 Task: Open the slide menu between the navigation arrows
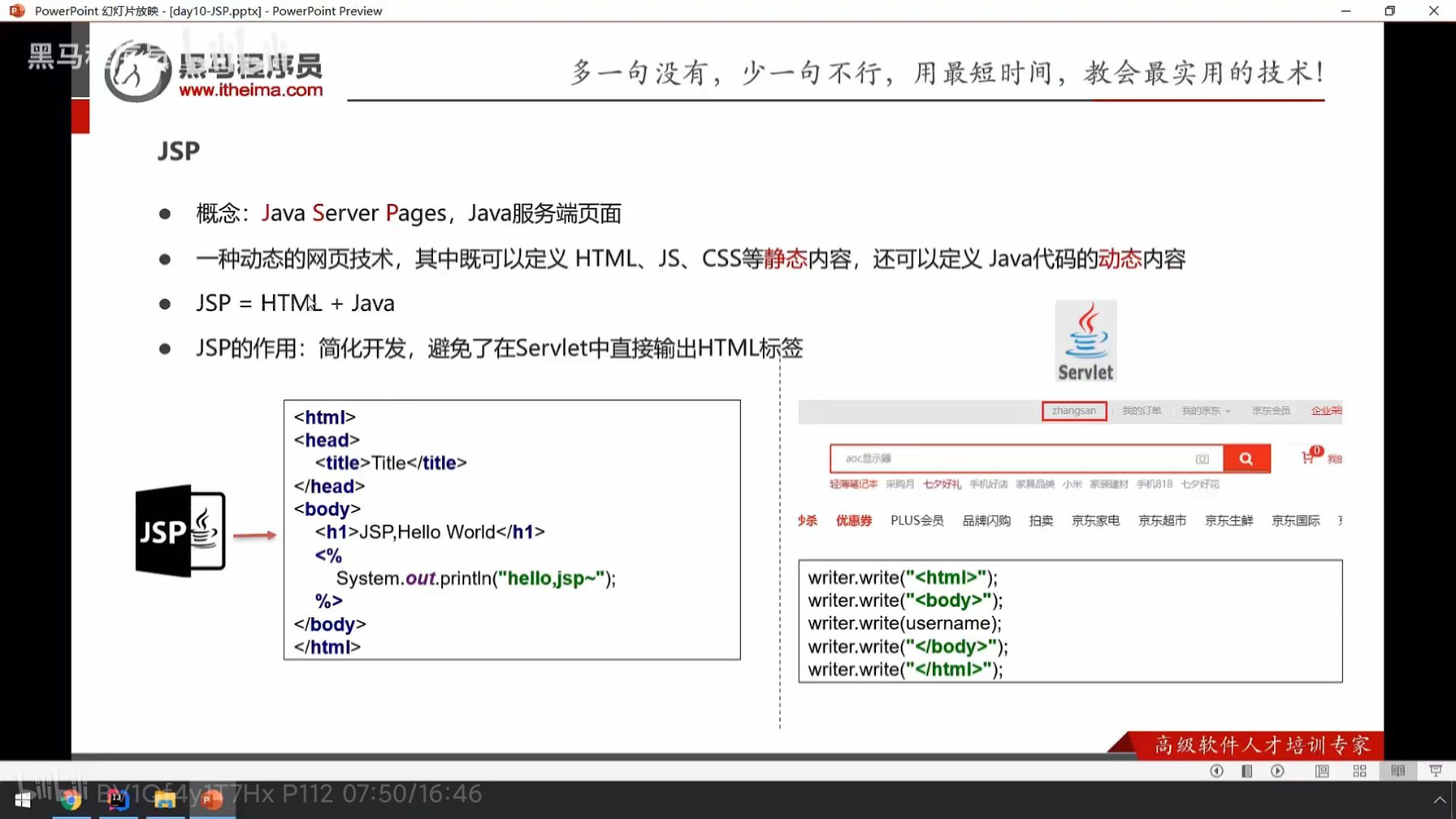point(1247,771)
